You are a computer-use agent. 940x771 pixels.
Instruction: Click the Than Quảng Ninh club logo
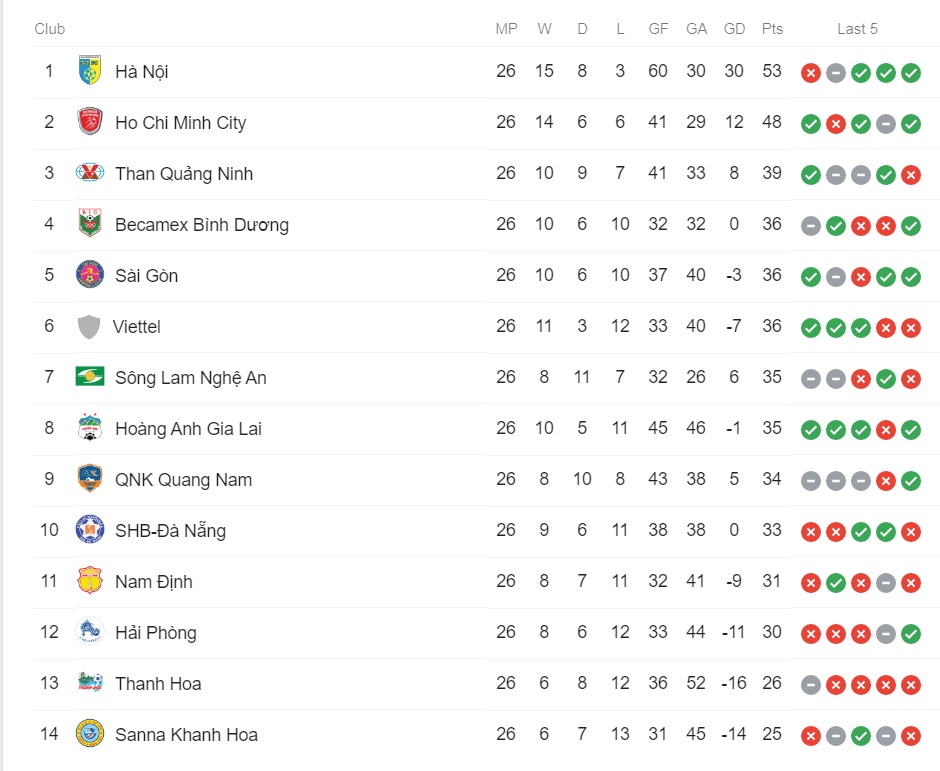90,173
